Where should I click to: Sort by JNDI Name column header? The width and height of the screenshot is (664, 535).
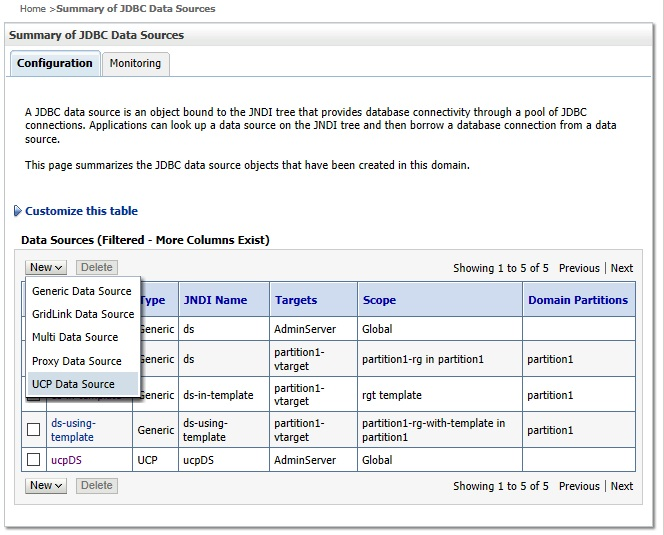click(215, 300)
